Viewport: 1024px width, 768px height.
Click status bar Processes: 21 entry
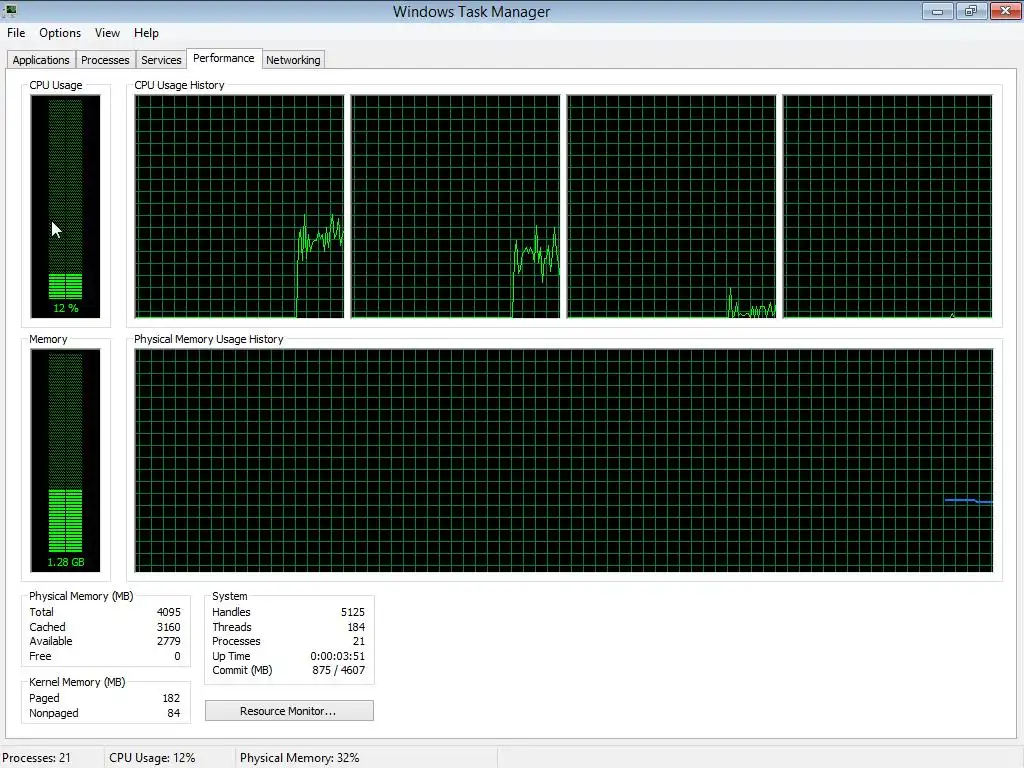pos(37,758)
